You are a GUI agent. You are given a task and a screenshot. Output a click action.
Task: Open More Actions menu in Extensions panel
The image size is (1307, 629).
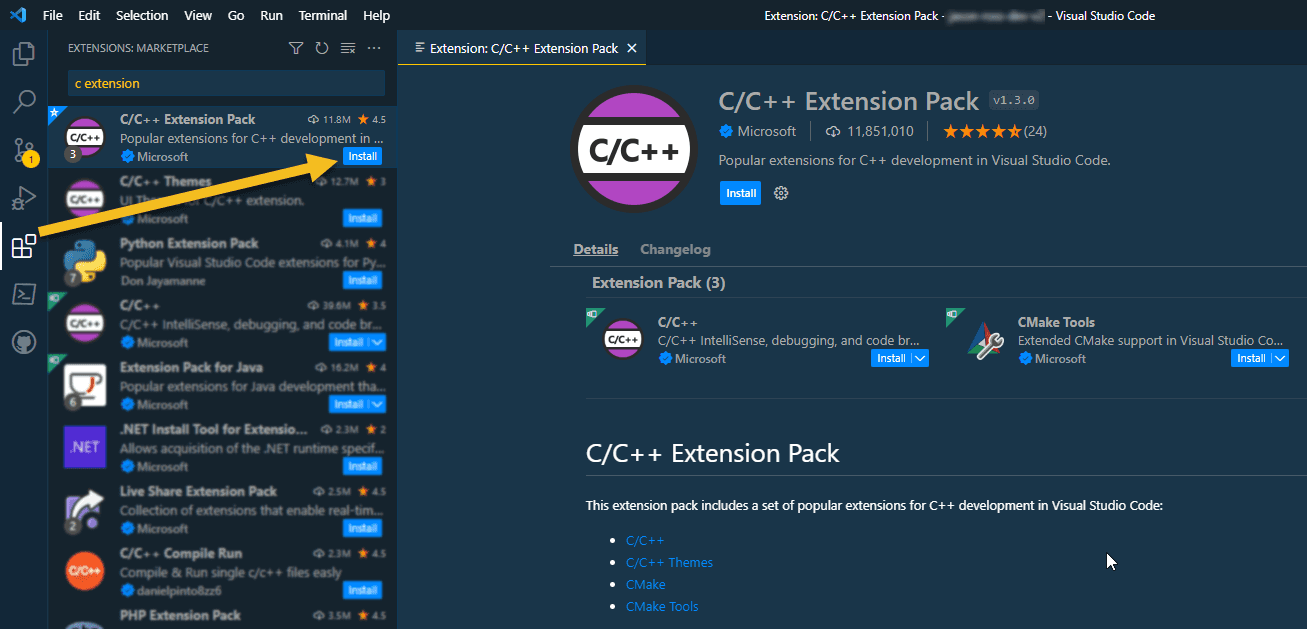pyautogui.click(x=373, y=47)
